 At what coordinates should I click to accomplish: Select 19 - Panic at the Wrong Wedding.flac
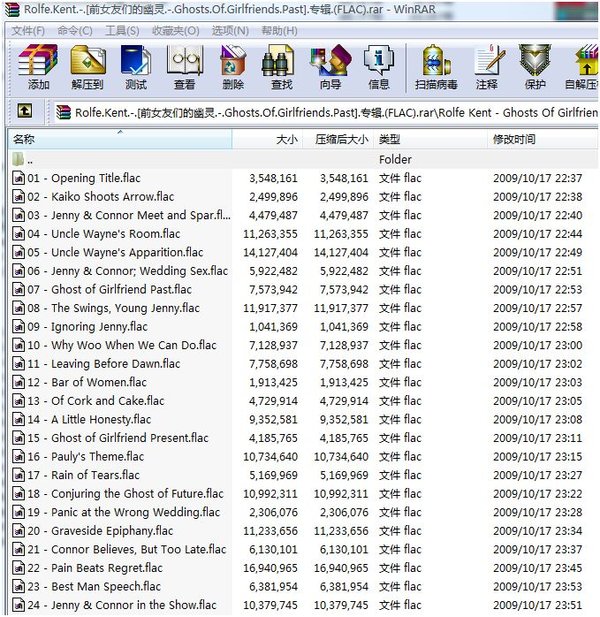124,512
